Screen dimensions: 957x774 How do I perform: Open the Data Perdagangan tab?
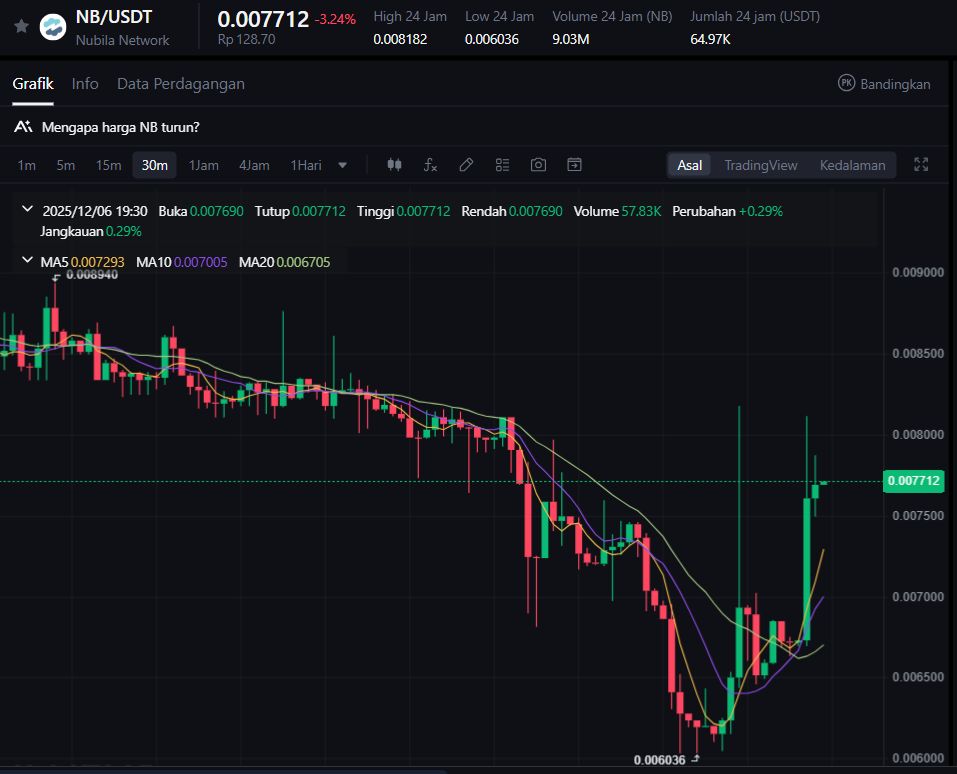point(180,84)
